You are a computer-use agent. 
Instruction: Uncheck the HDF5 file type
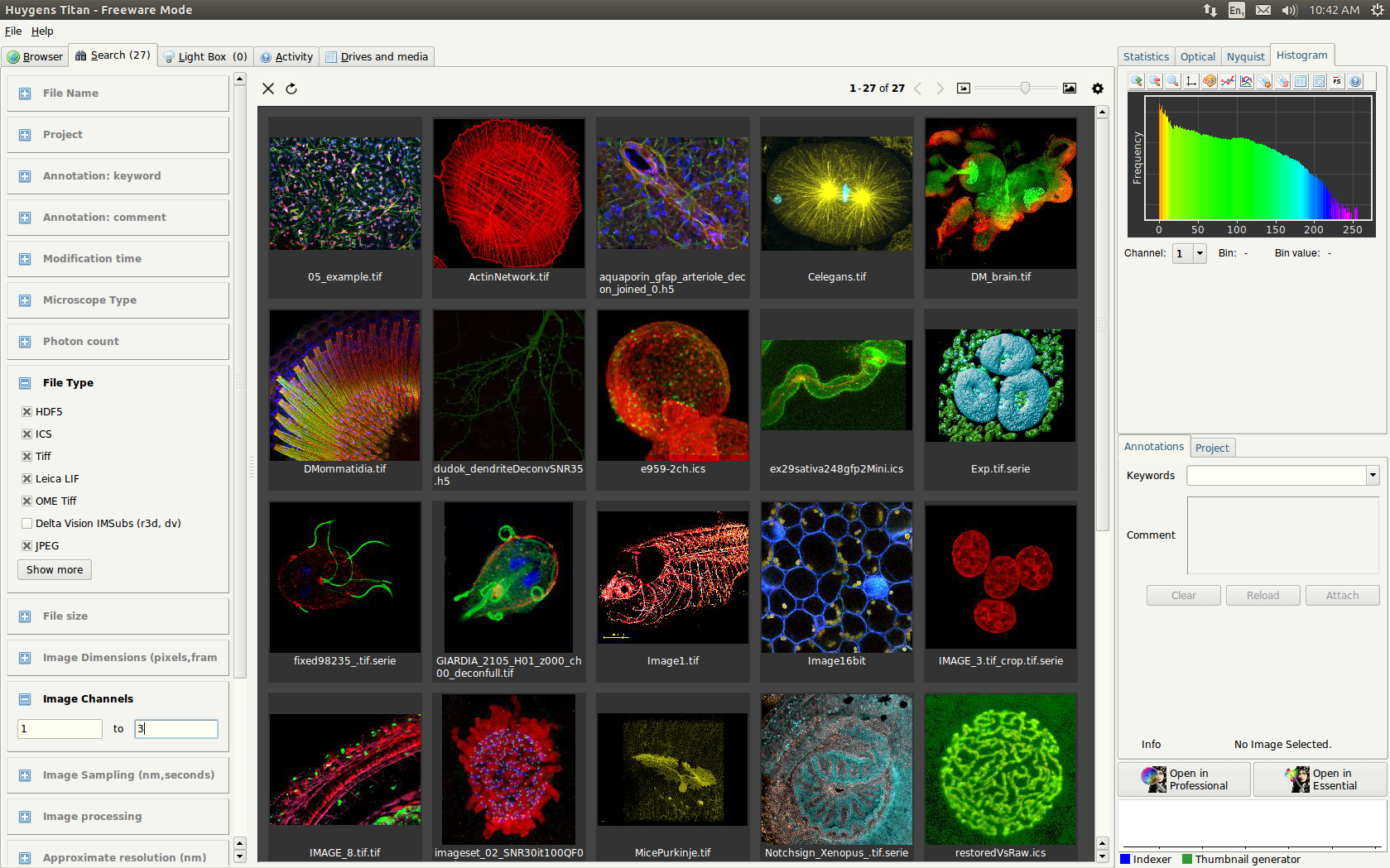click(26, 412)
